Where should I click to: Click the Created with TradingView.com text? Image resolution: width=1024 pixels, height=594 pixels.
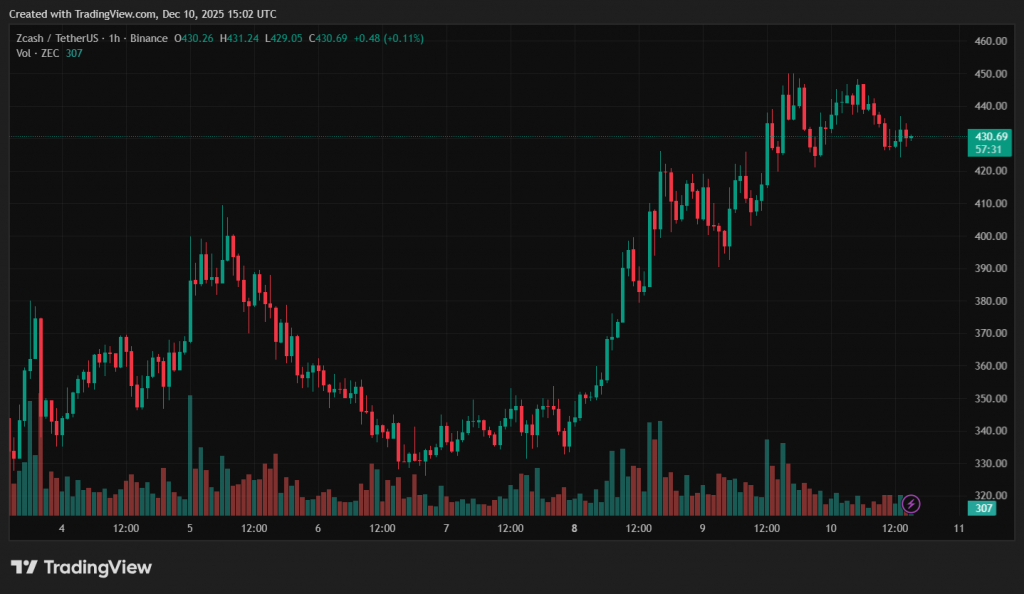(143, 14)
